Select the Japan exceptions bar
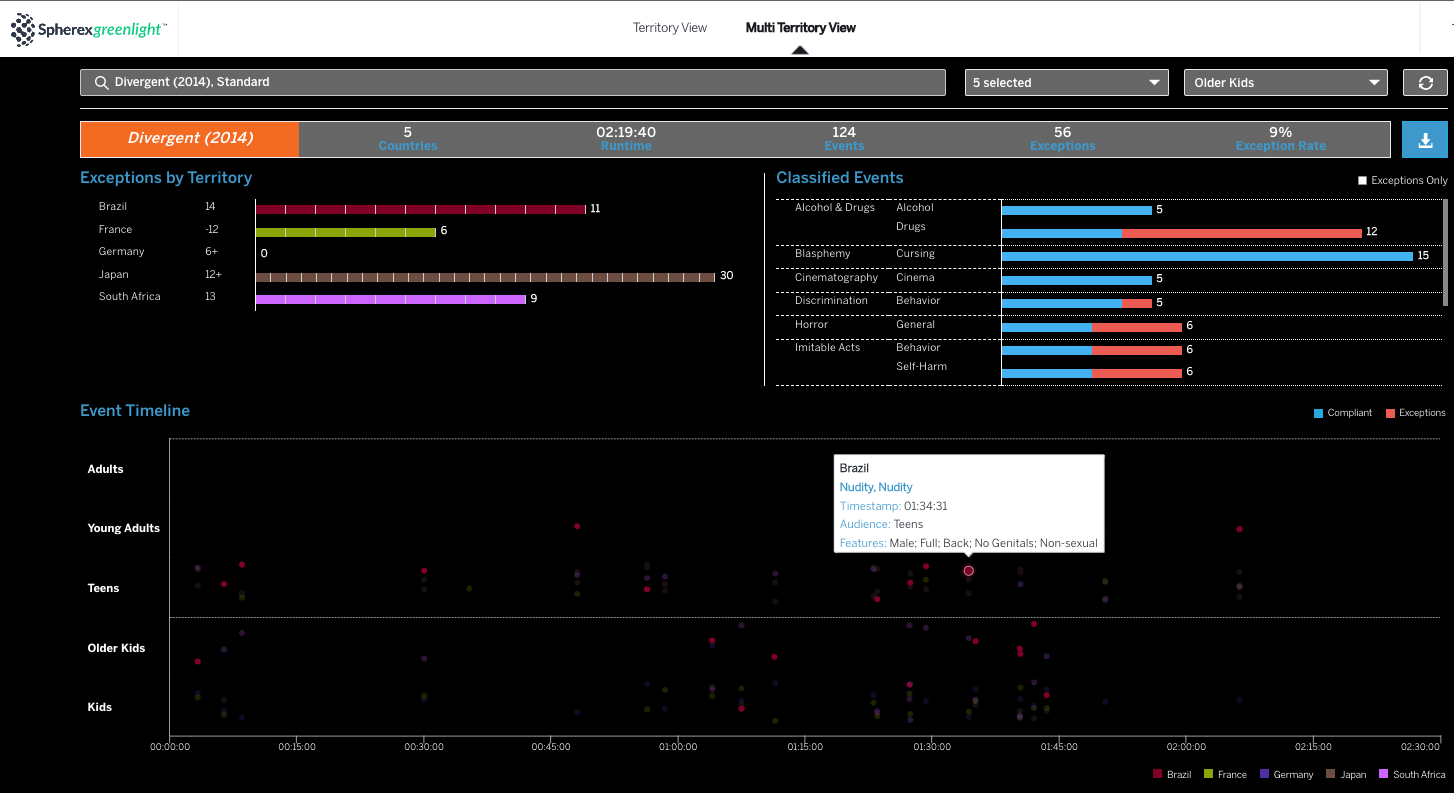 (x=486, y=277)
